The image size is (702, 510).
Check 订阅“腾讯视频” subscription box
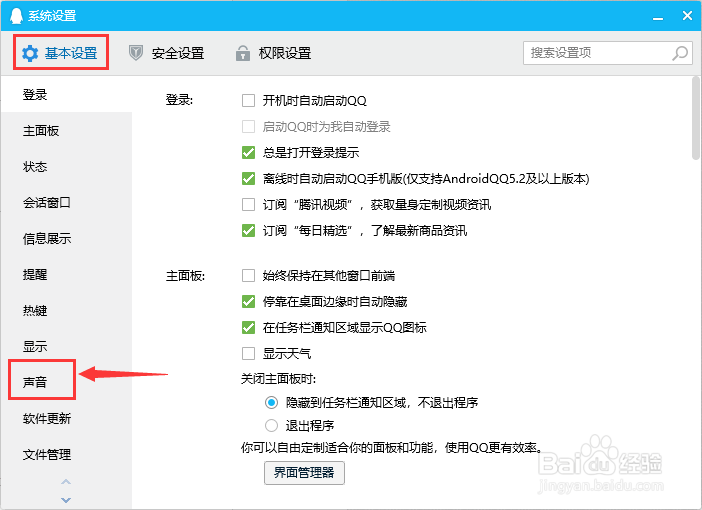pyautogui.click(x=248, y=204)
